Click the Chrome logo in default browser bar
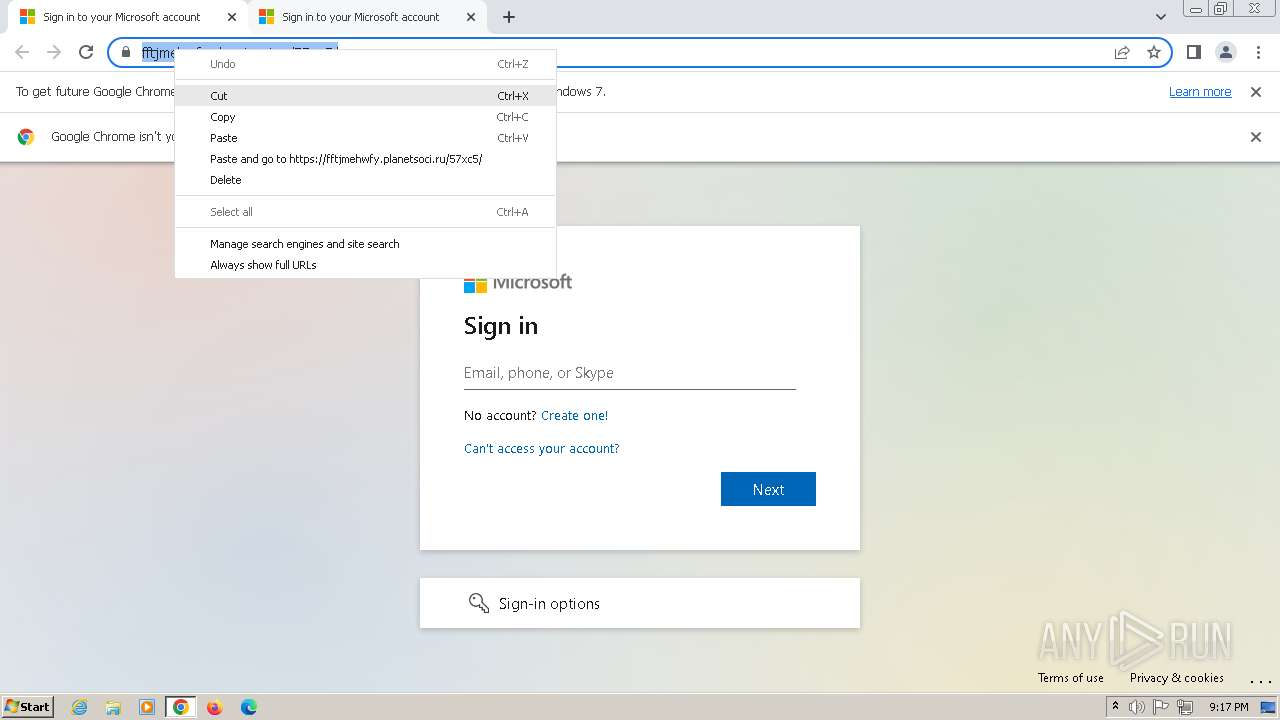The image size is (1280, 720). coord(26,137)
